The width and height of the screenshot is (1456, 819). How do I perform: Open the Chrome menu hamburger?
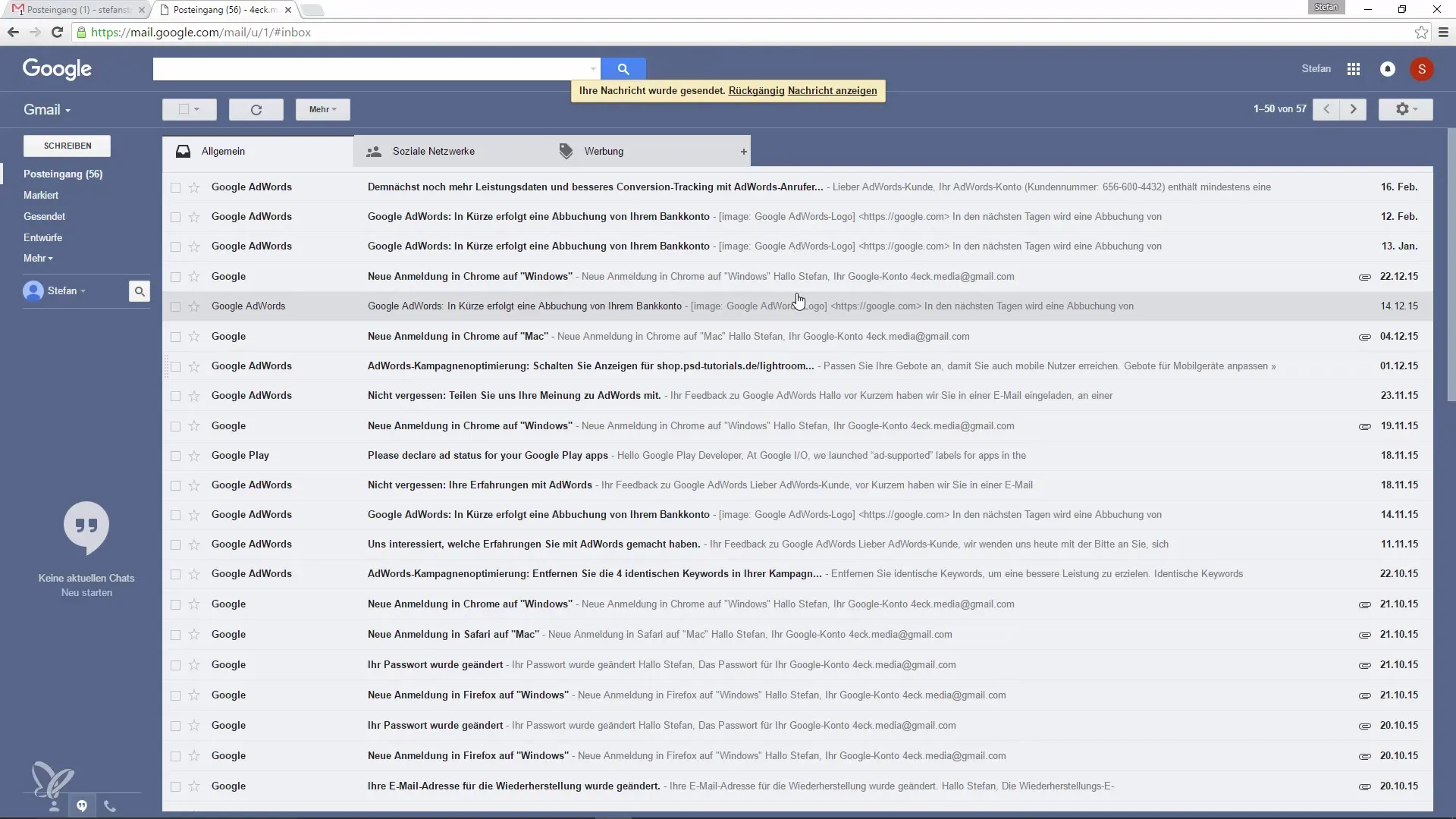click(x=1443, y=33)
